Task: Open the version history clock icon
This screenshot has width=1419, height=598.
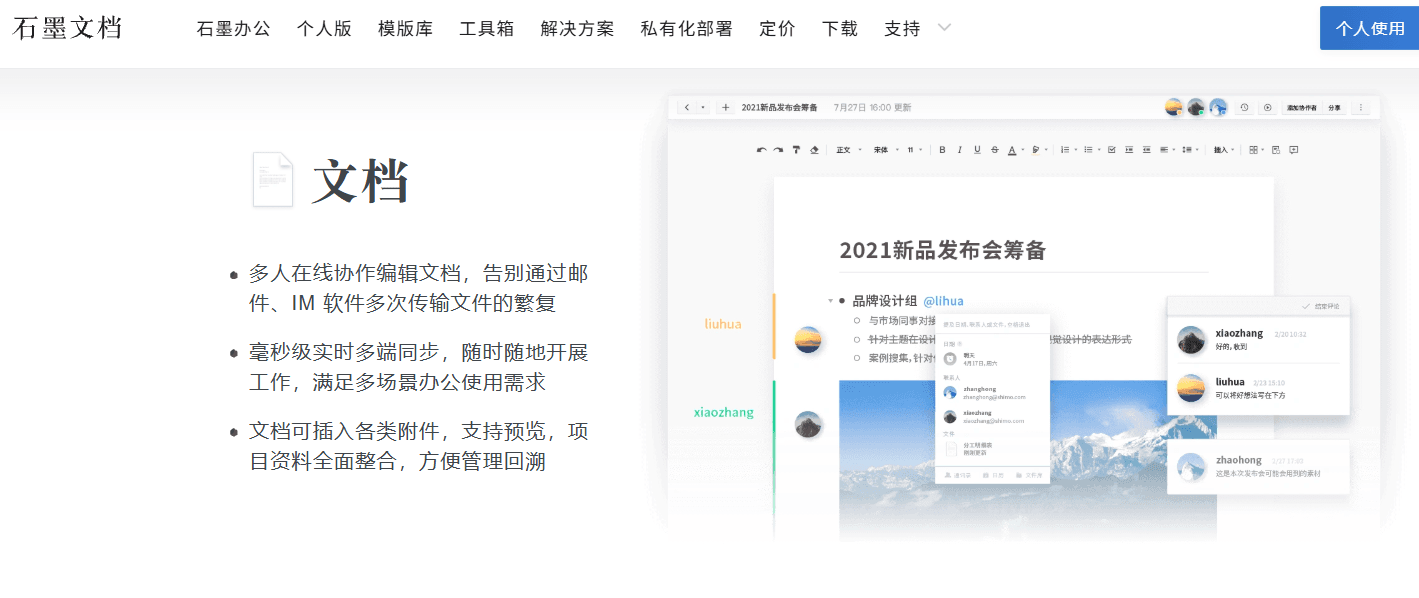Action: [x=1244, y=107]
